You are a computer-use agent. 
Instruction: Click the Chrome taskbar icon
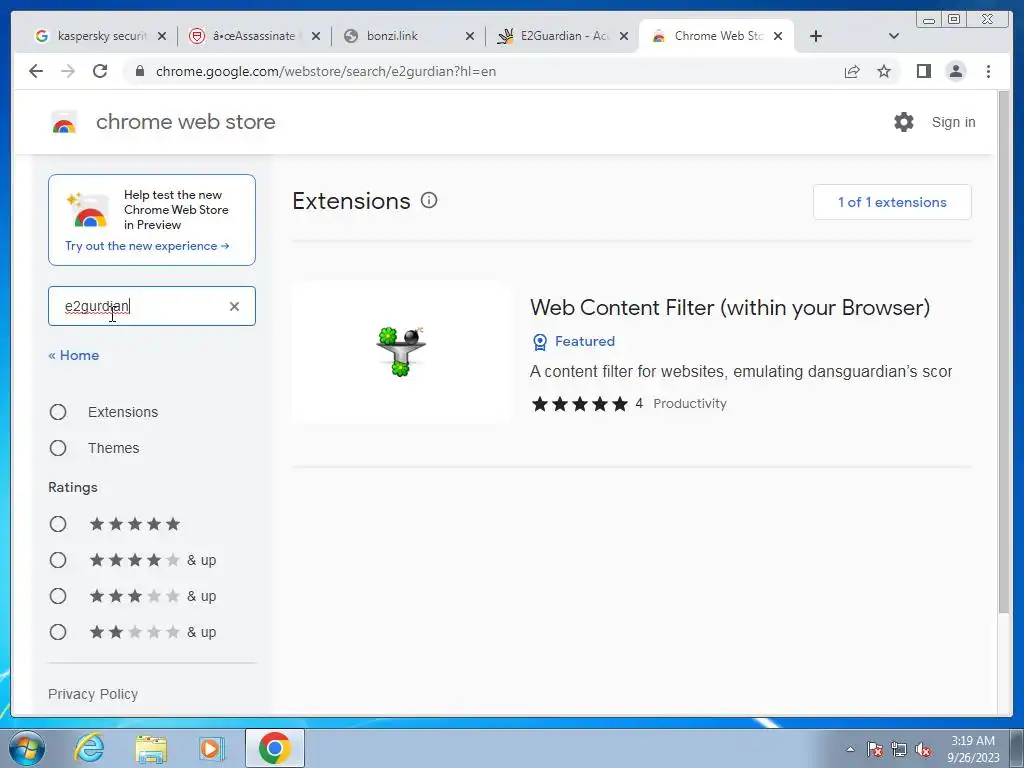275,748
